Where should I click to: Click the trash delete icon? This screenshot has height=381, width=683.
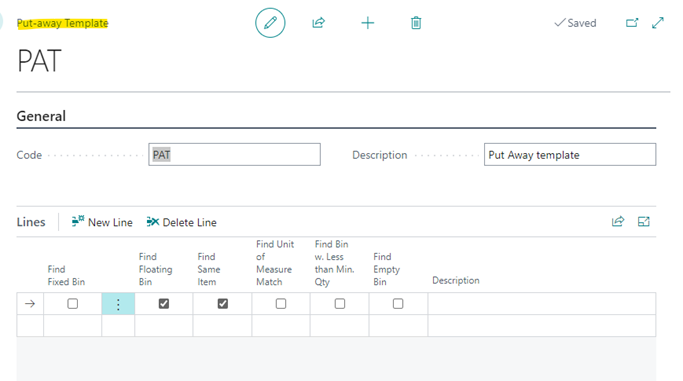(416, 23)
